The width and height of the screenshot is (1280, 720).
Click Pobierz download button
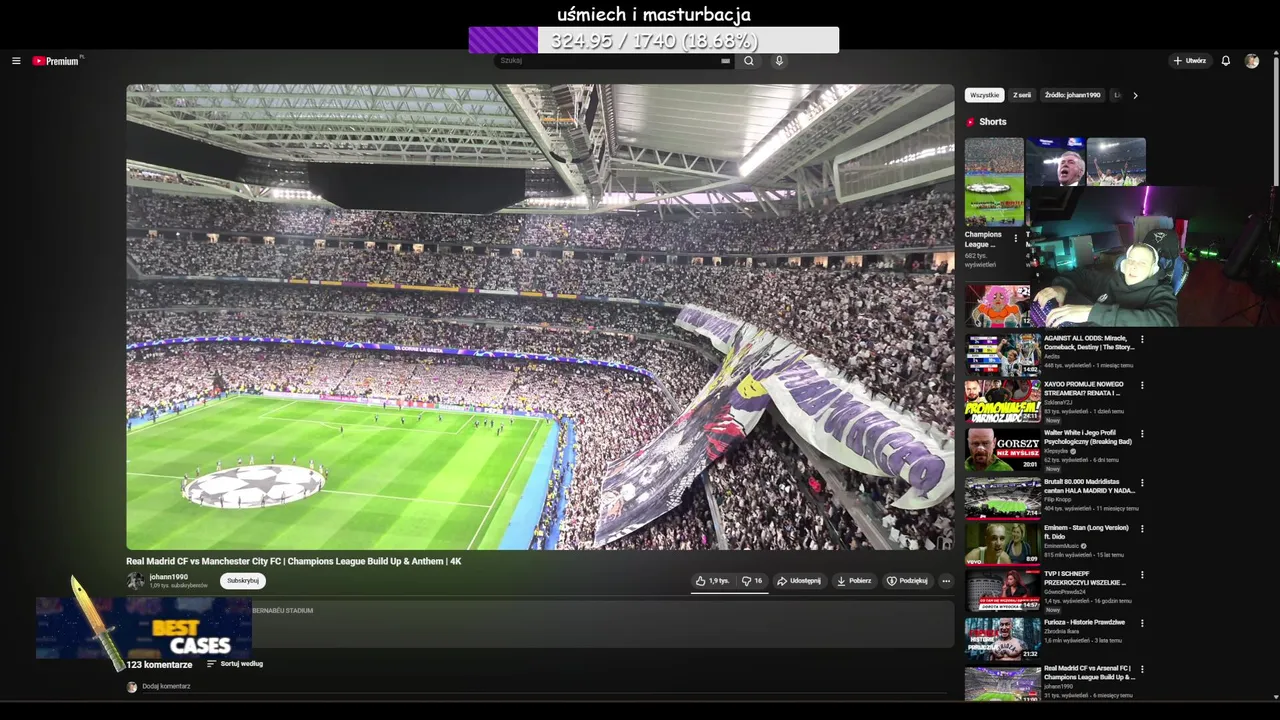point(854,581)
